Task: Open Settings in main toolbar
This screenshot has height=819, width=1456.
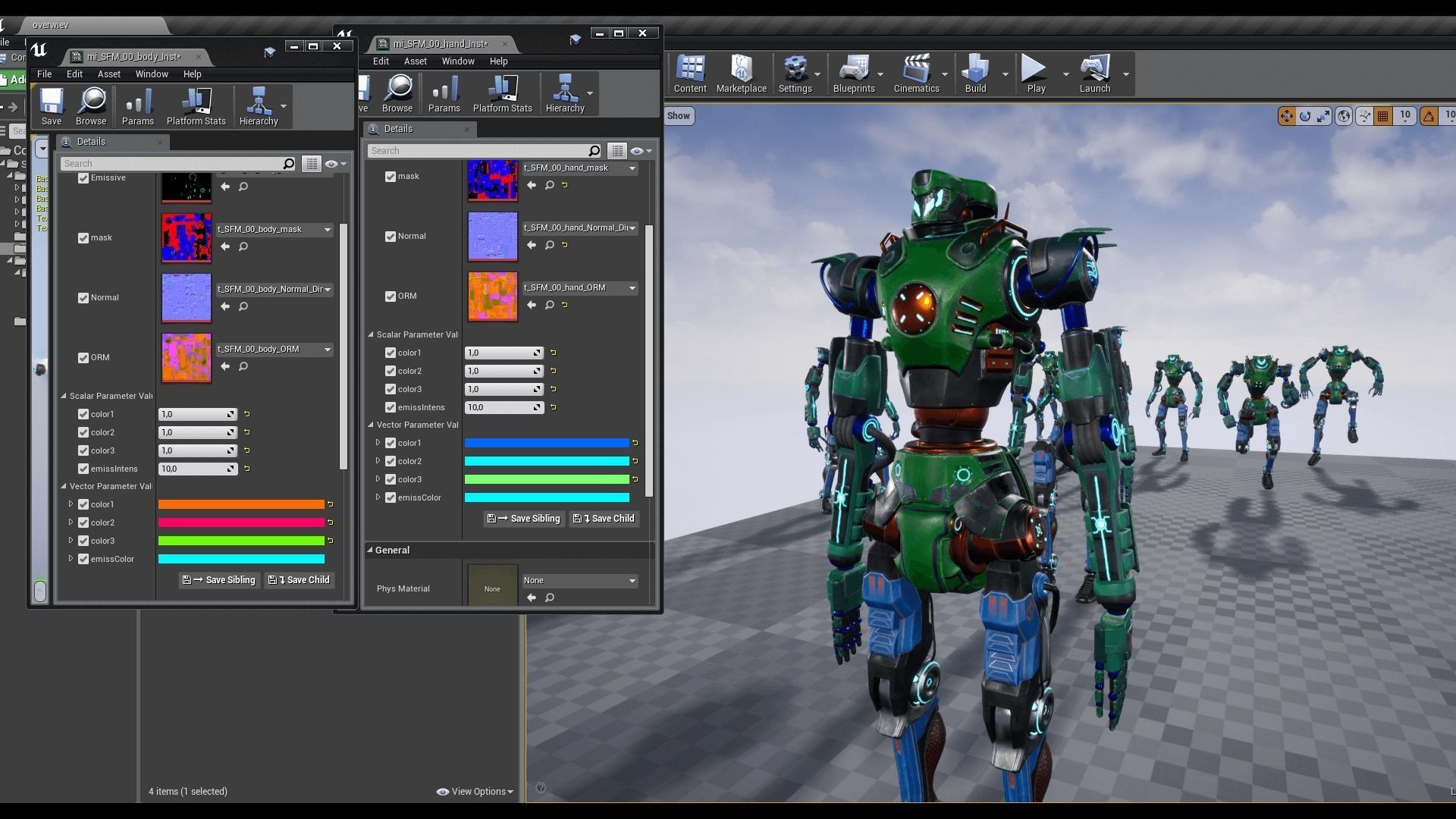Action: 795,74
